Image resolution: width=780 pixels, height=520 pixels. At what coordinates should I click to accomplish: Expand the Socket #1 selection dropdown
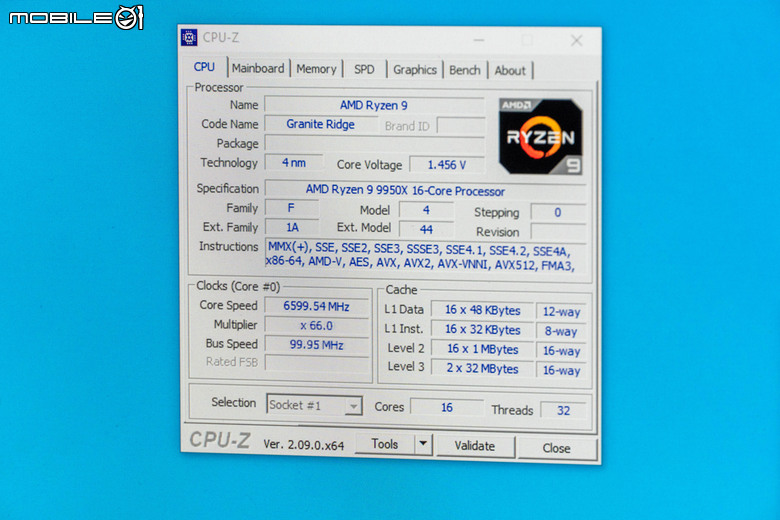[353, 406]
